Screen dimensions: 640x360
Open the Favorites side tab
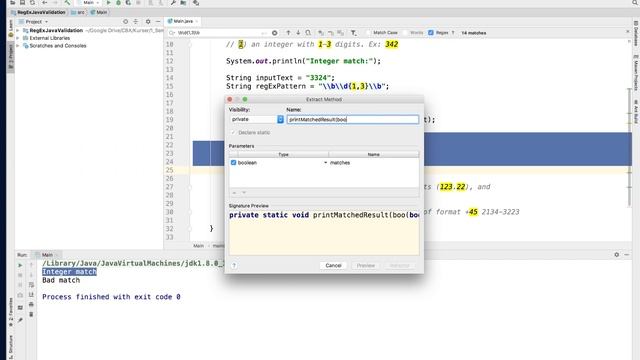tap(11, 313)
